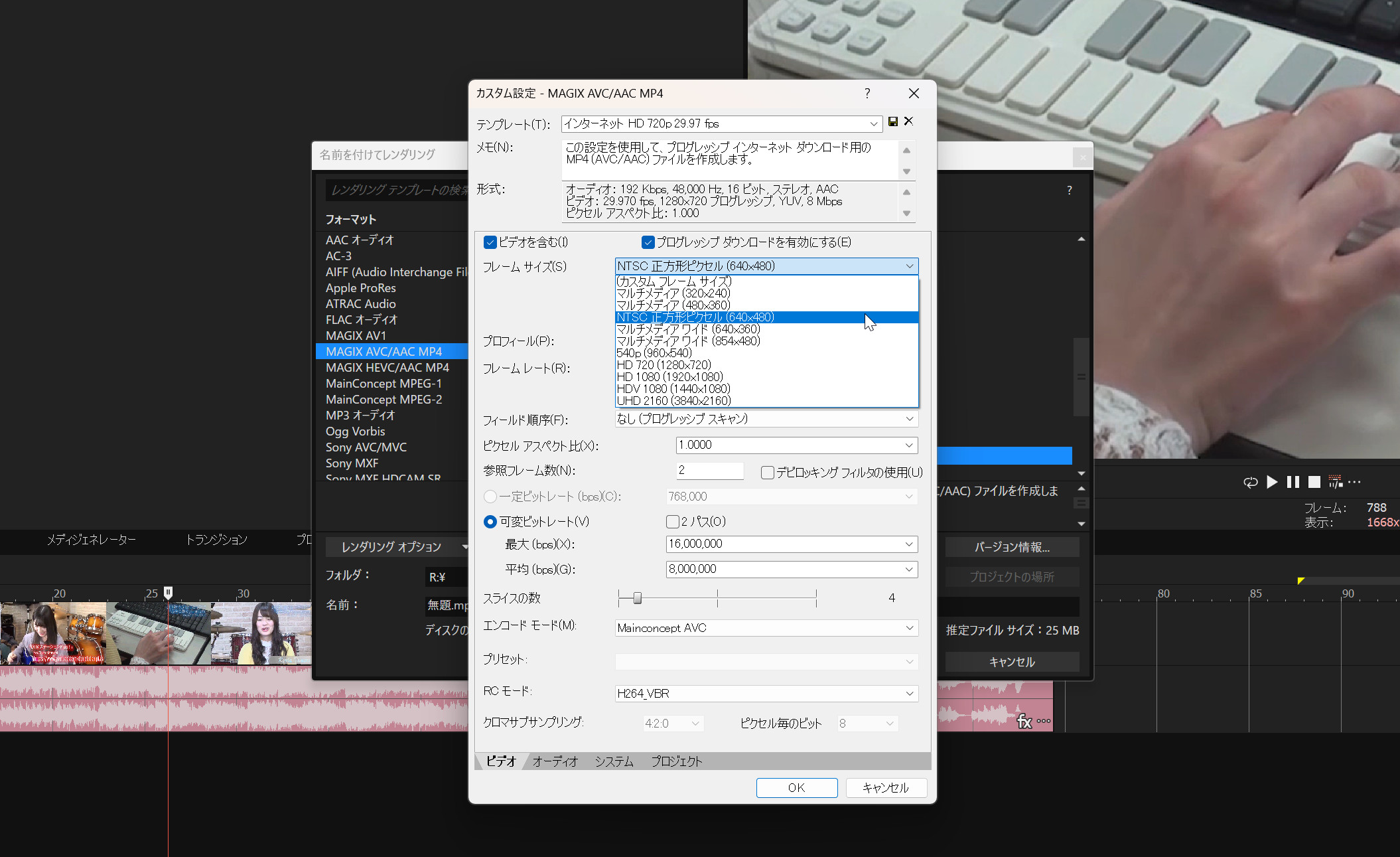The height and width of the screenshot is (857, 1400).
Task: Delete the template with the X icon
Action: 909,121
